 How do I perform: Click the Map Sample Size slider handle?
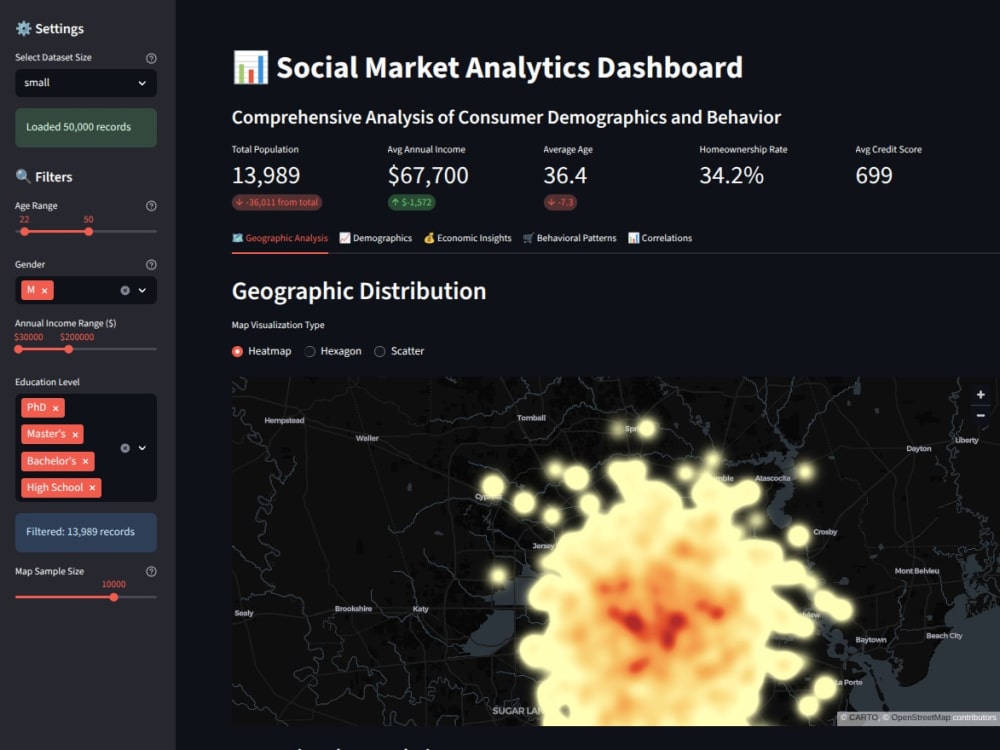[114, 598]
